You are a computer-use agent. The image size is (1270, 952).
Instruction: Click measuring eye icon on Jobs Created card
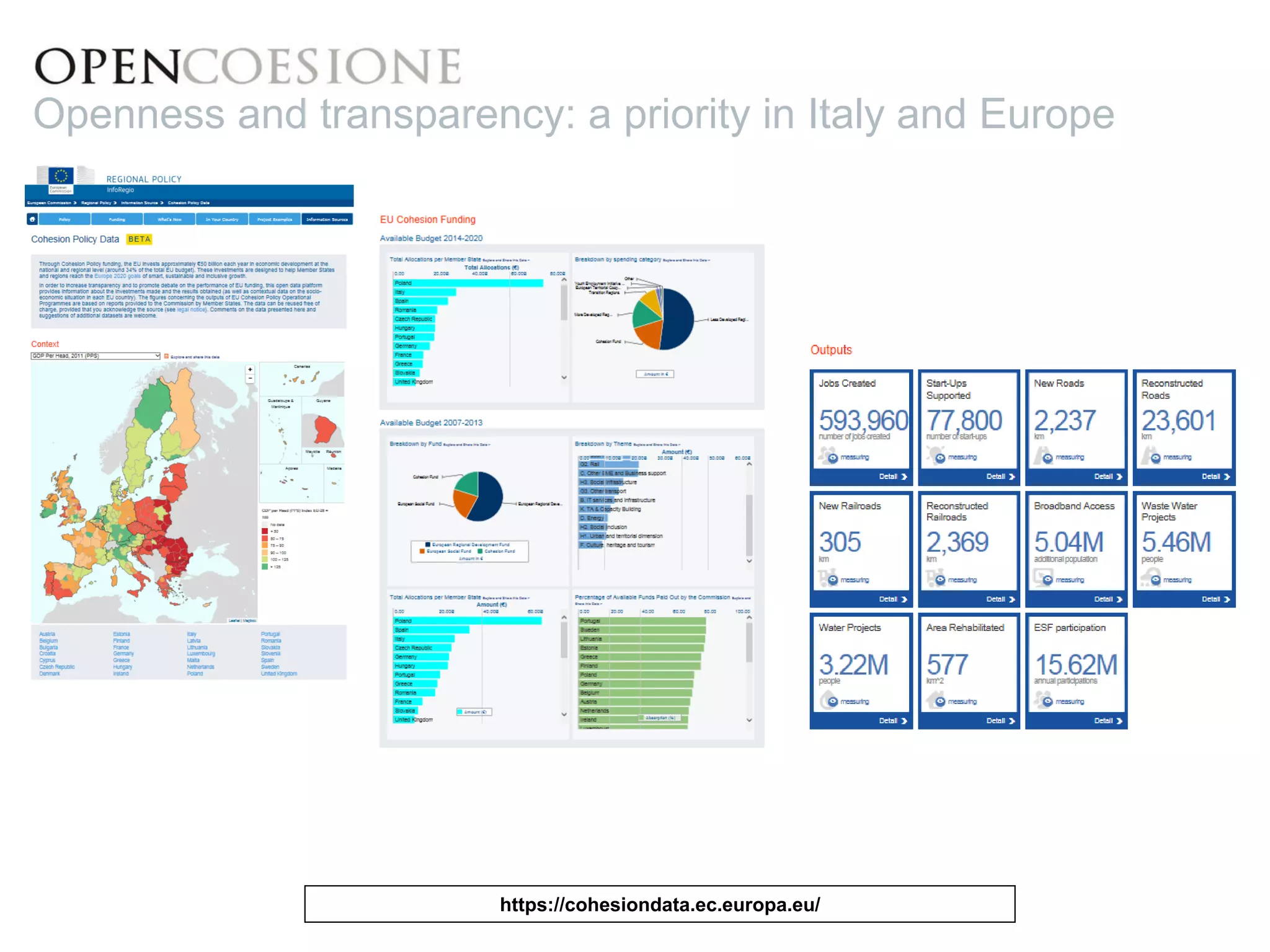coord(833,458)
